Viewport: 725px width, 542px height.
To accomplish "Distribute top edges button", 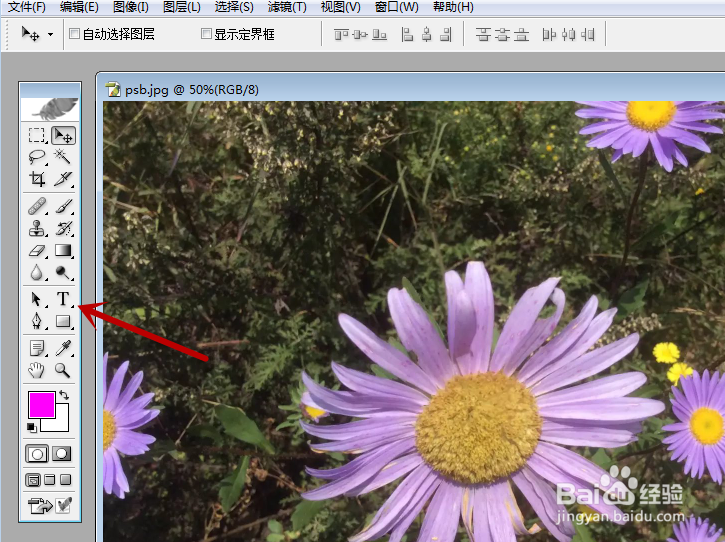I will coord(483,35).
